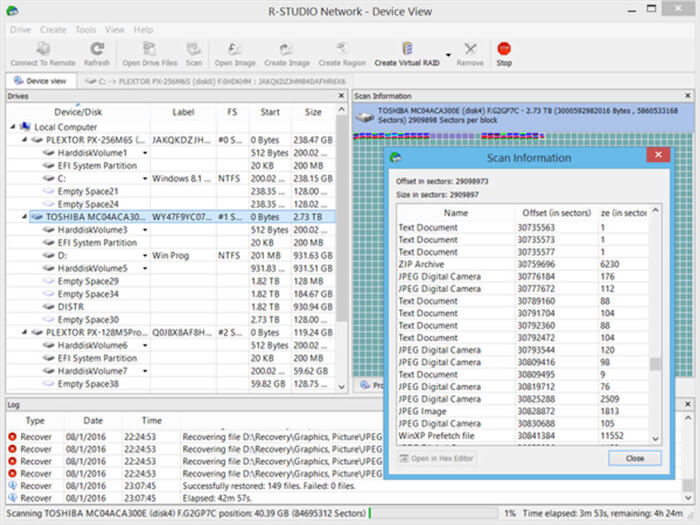Viewport: 700px width, 525px height.
Task: Switch to the C: PLEXTOR PX-256M6S tab
Action: (215, 81)
